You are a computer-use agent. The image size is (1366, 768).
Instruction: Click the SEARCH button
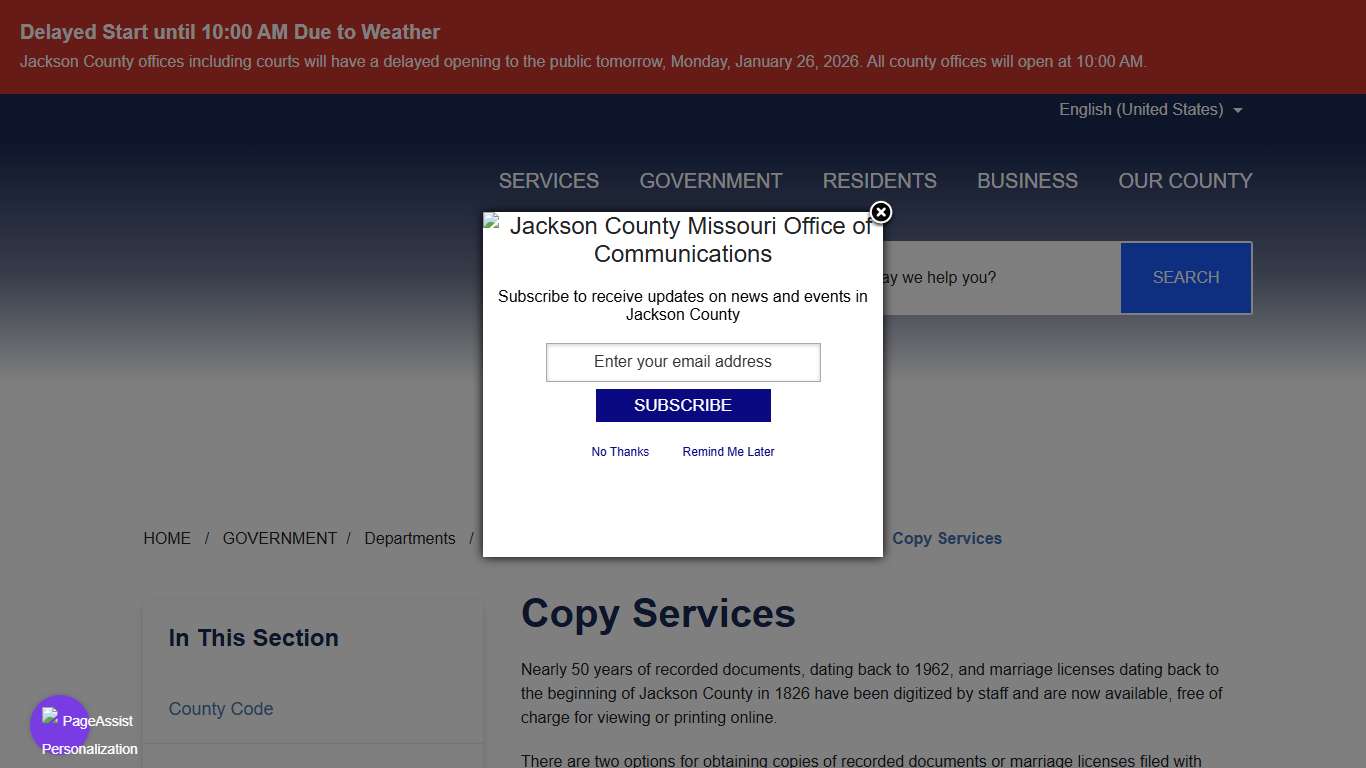[x=1185, y=277]
